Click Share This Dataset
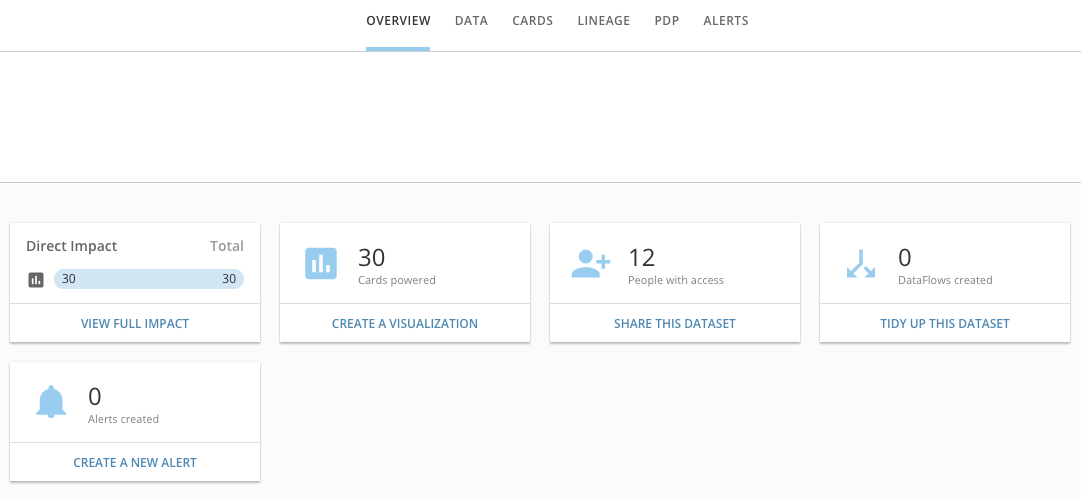 675,324
